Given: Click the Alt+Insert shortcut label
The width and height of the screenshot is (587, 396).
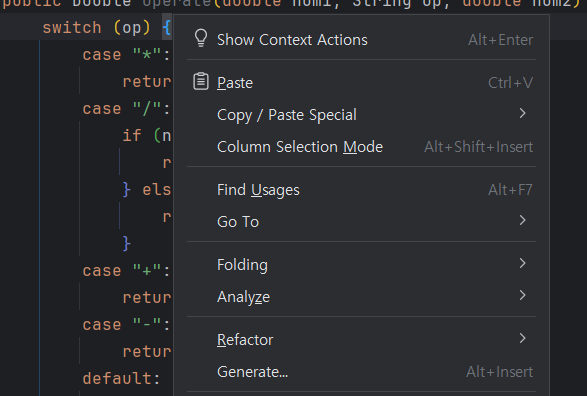Looking at the screenshot, I should [x=499, y=372].
